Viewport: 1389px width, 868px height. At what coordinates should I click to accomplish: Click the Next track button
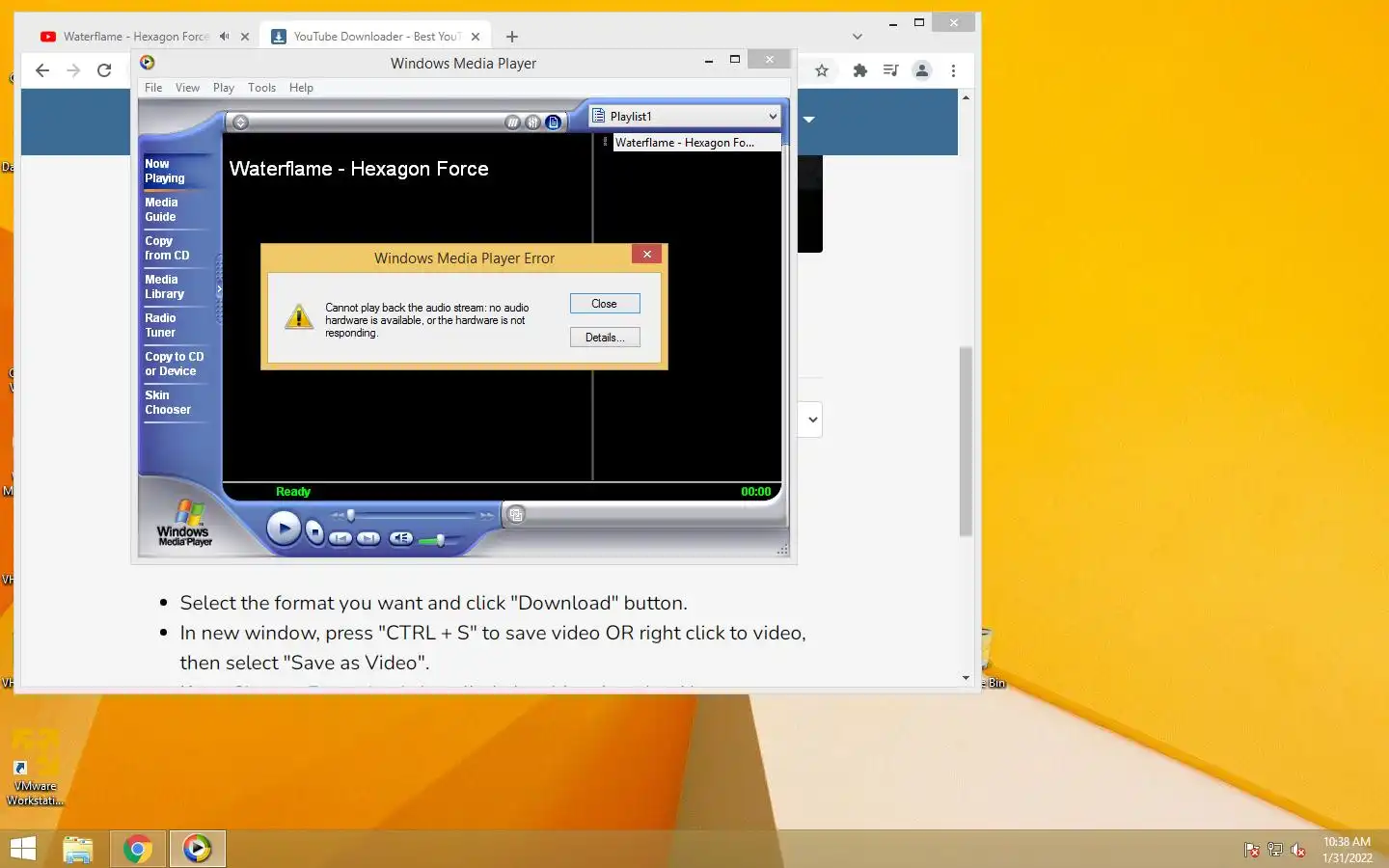[x=368, y=538]
